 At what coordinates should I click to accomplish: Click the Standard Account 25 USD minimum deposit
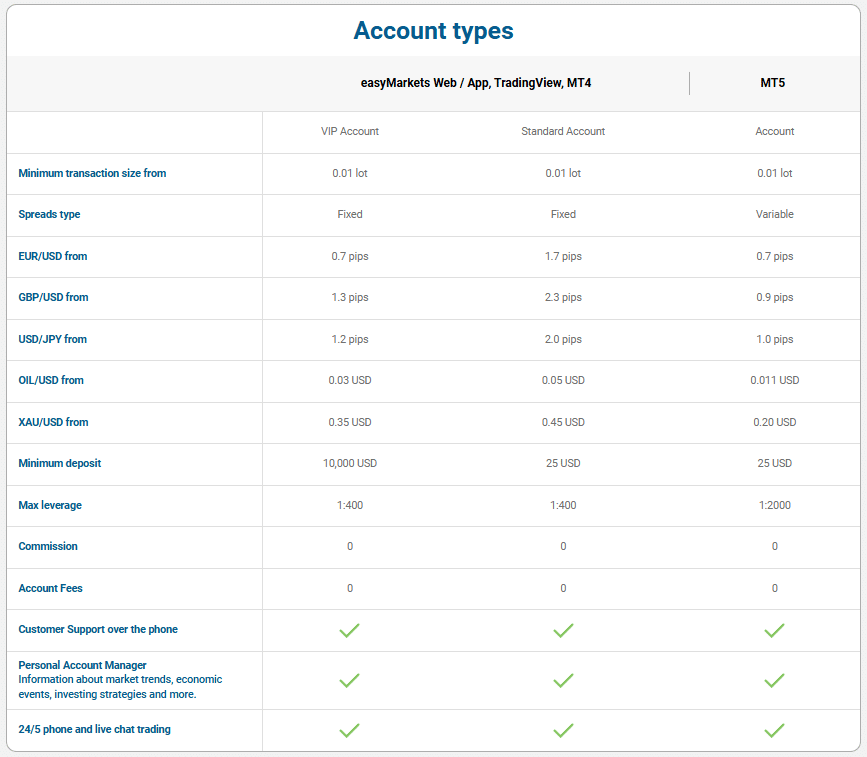(563, 463)
